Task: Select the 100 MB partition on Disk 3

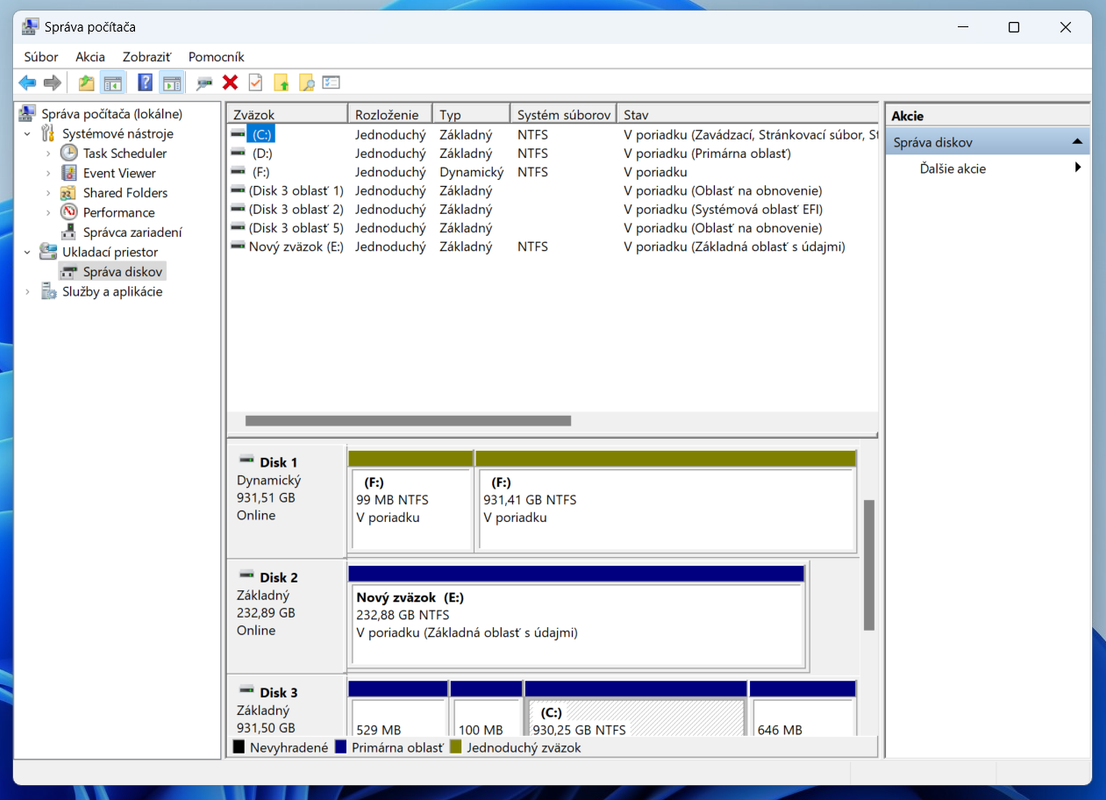Action: tap(487, 709)
